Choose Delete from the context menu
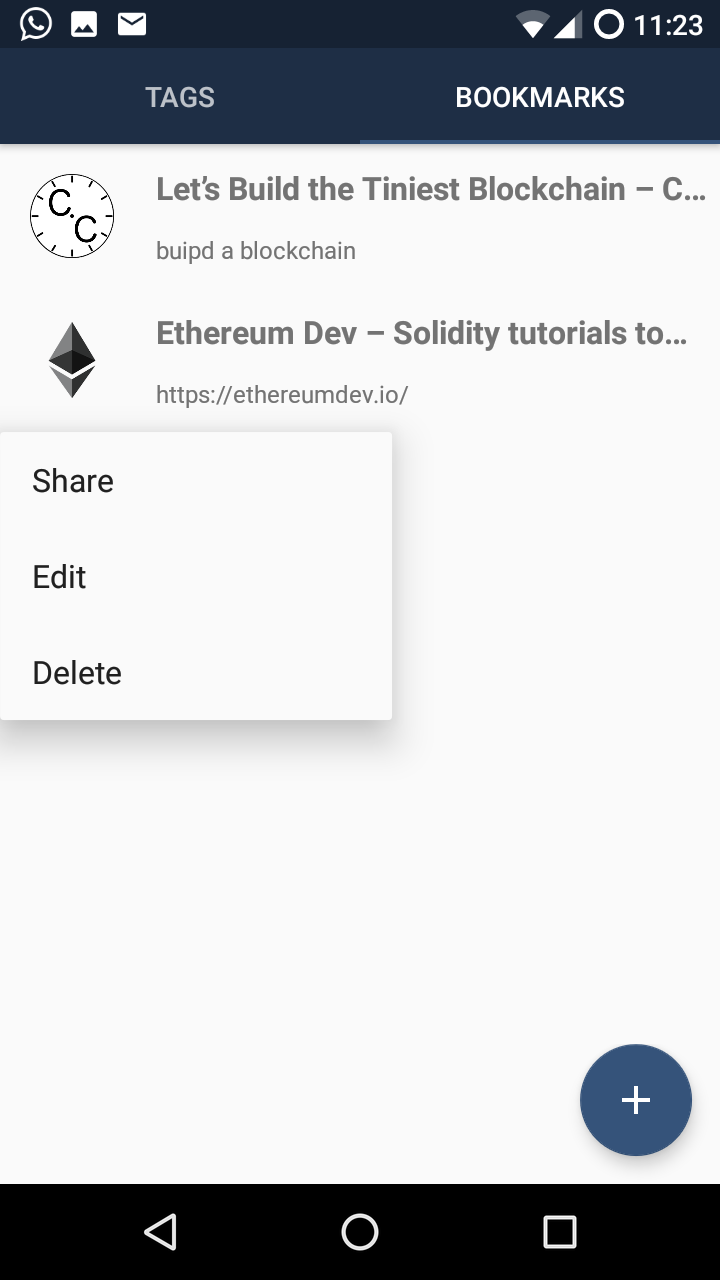 click(196, 673)
